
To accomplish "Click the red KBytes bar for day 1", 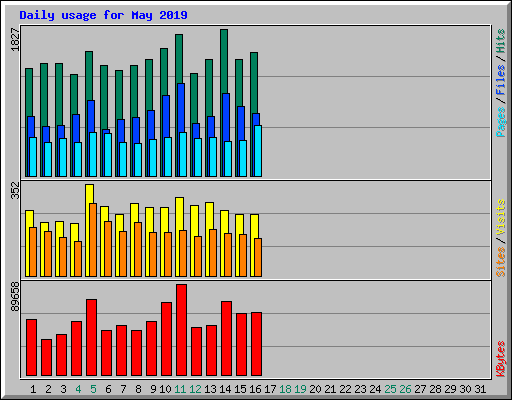I will pos(32,347).
